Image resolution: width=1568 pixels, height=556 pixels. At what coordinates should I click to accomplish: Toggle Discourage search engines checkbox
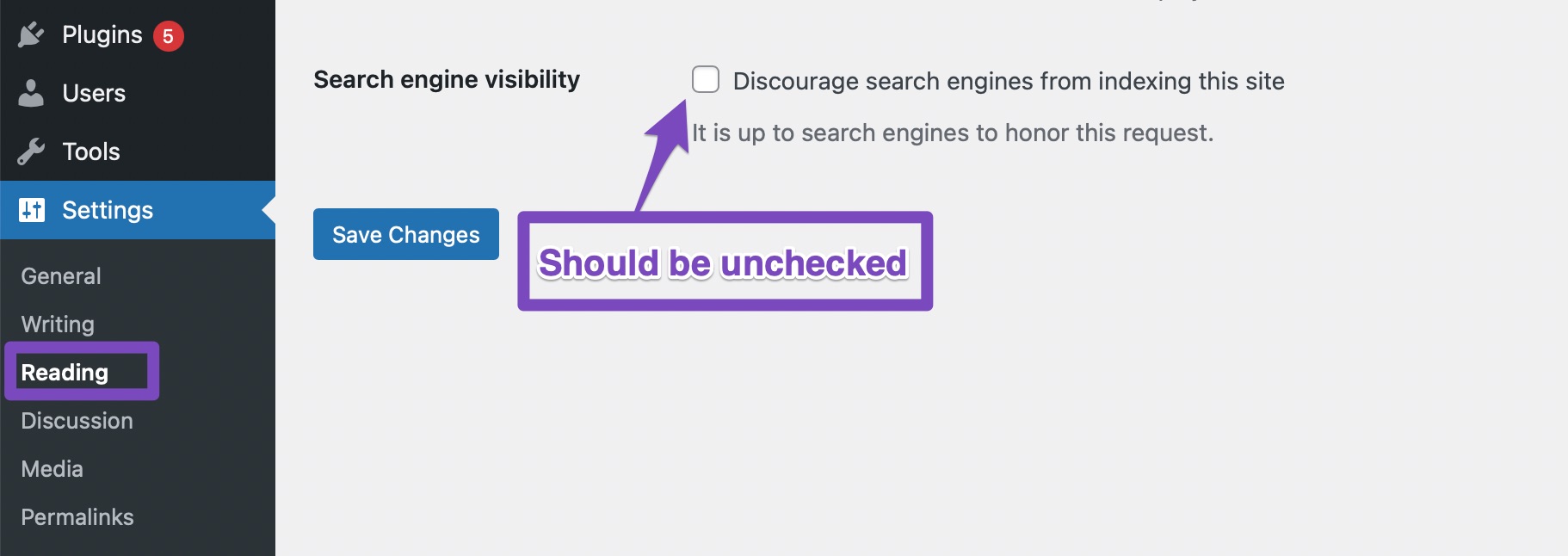[x=706, y=79]
